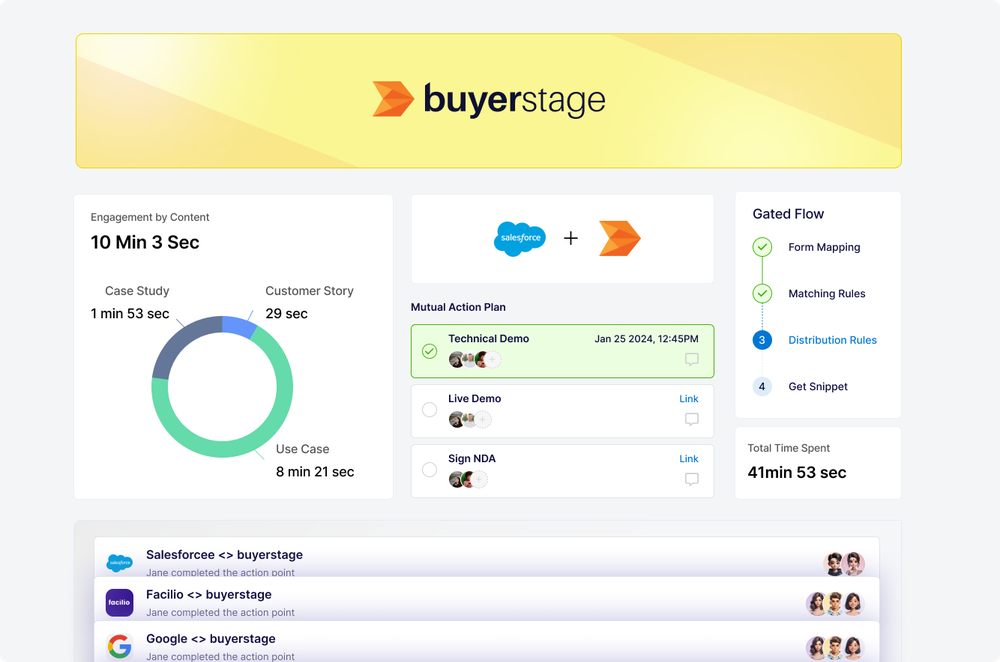Click the '41min 53 sec' total time value

click(x=797, y=473)
